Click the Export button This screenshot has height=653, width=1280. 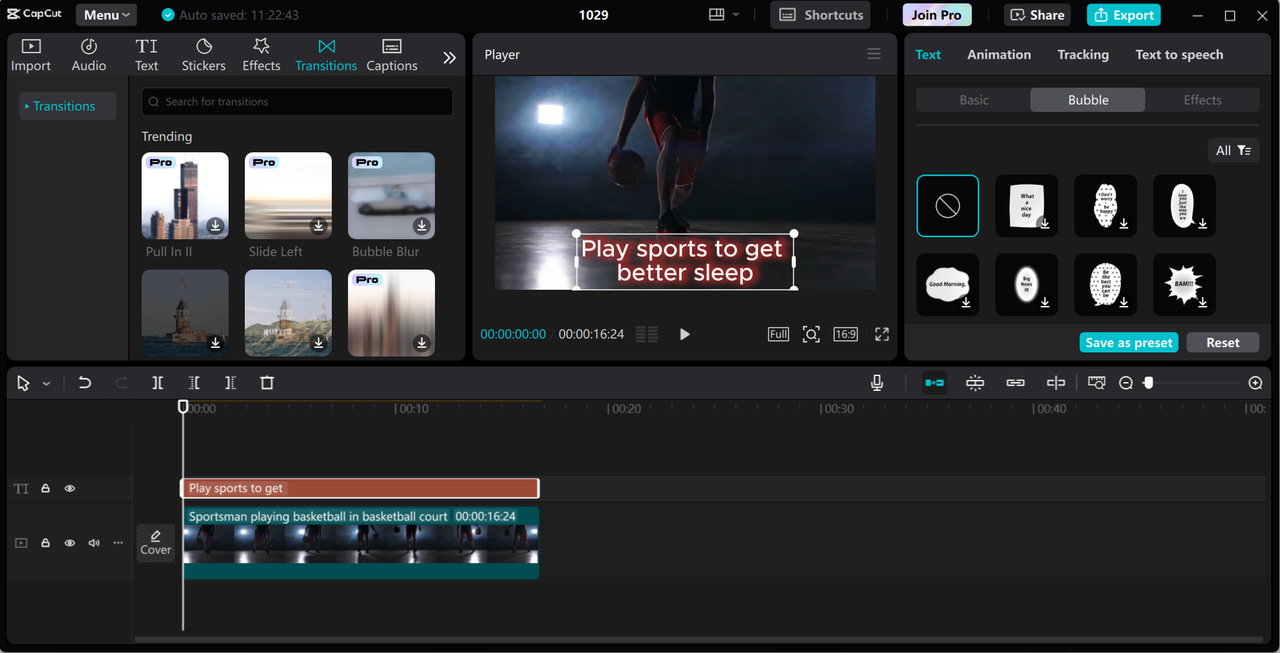click(x=1123, y=15)
